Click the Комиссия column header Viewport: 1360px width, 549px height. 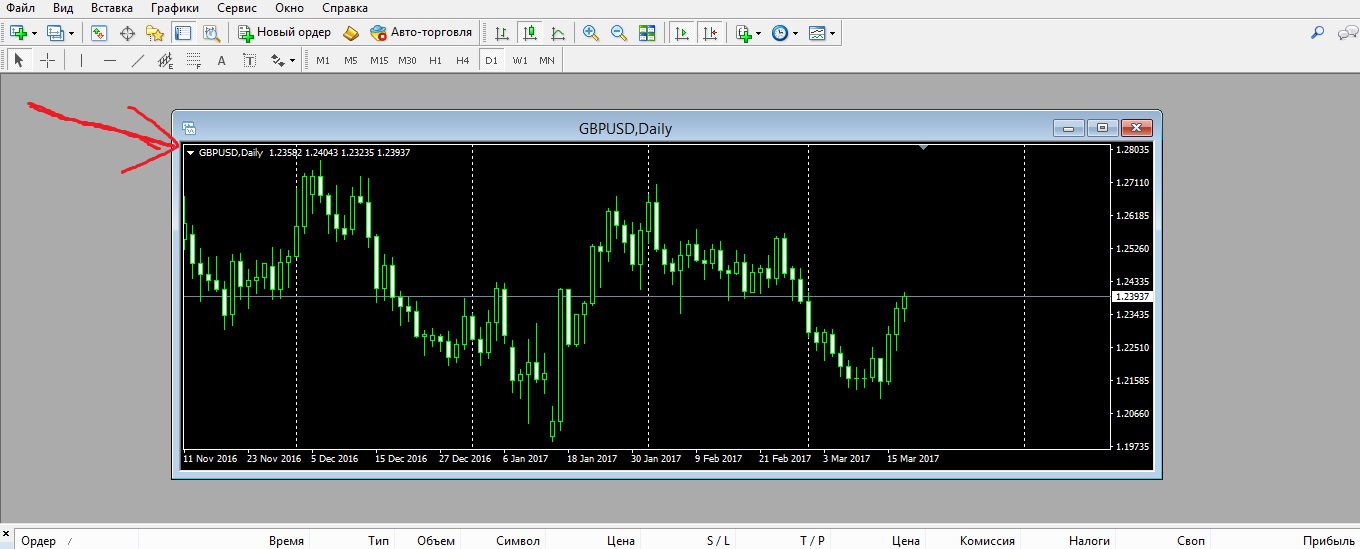[988, 541]
